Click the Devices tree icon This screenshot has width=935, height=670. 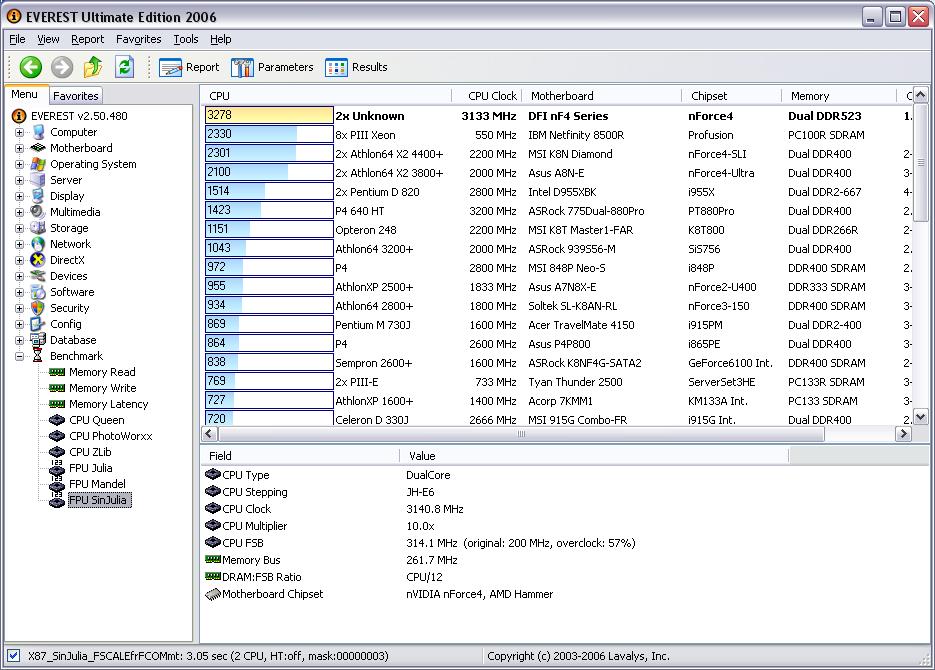point(38,276)
